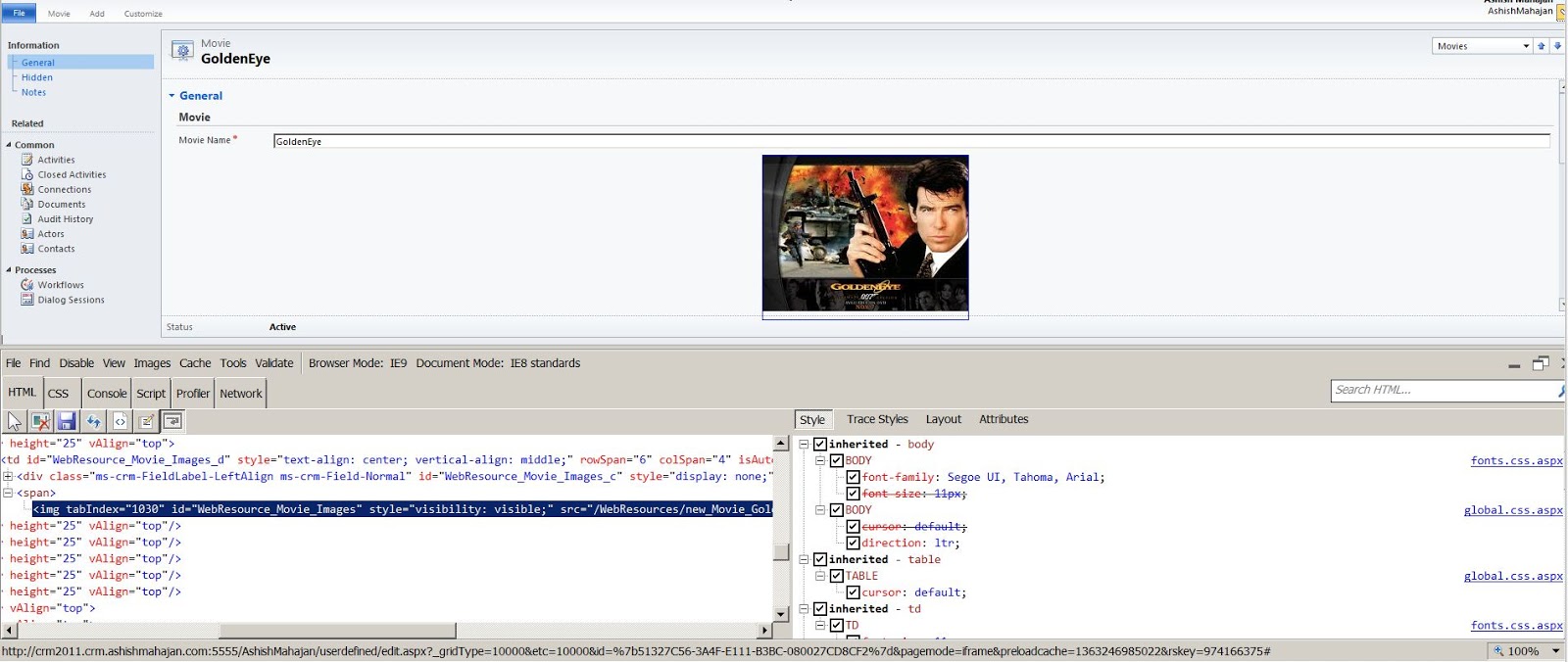Uncheck the 'inherited - body' checkbox

click(820, 444)
